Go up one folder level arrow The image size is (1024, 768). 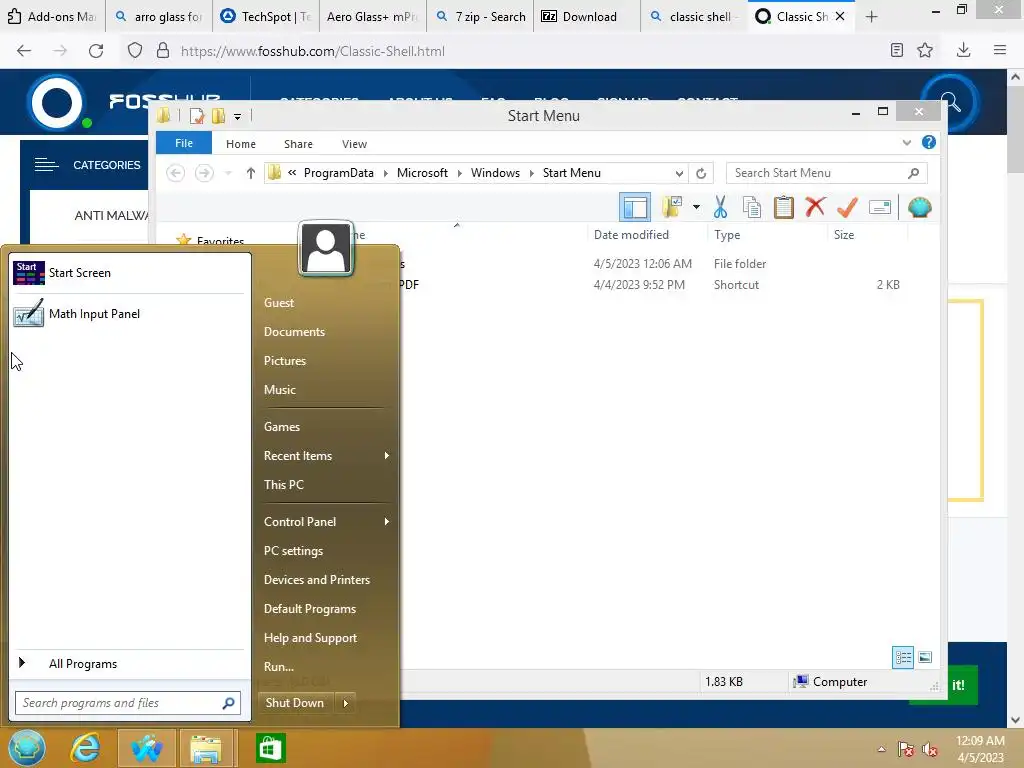[250, 173]
